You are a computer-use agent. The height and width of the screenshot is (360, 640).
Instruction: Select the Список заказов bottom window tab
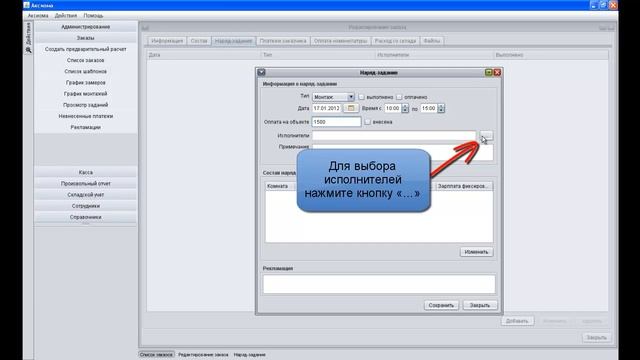click(x=156, y=355)
